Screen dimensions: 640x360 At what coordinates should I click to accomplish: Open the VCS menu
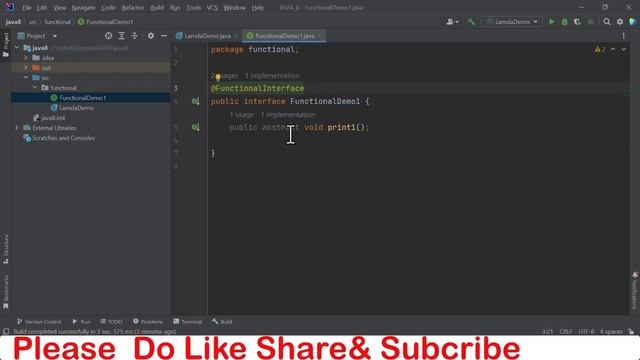tap(212, 8)
